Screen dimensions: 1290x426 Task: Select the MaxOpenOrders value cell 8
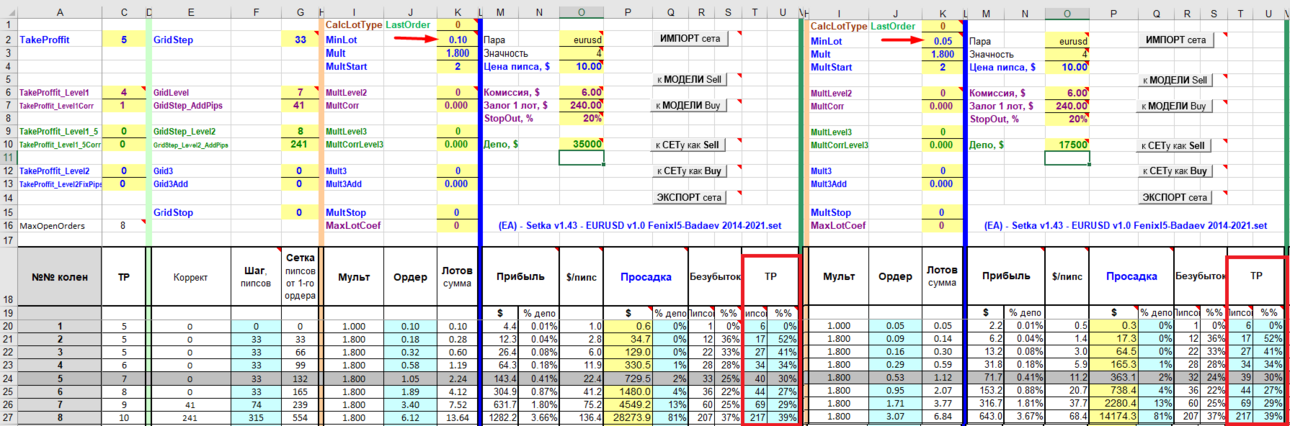pyautogui.click(x=123, y=226)
